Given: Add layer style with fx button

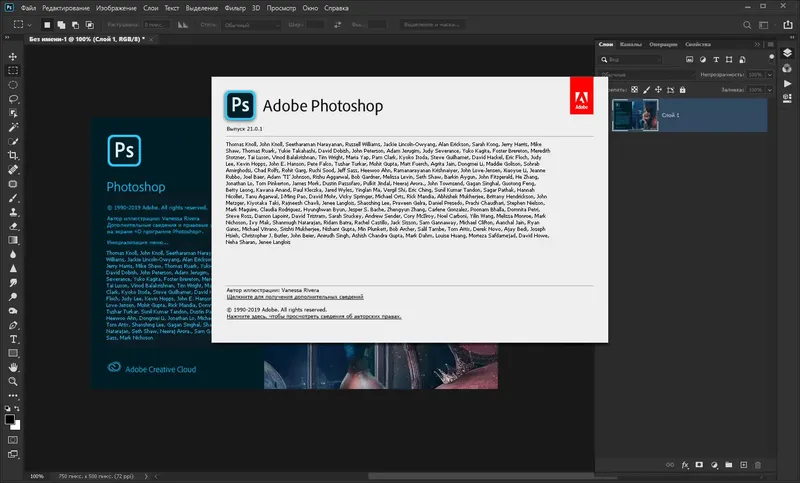Looking at the screenshot, I should (x=685, y=465).
